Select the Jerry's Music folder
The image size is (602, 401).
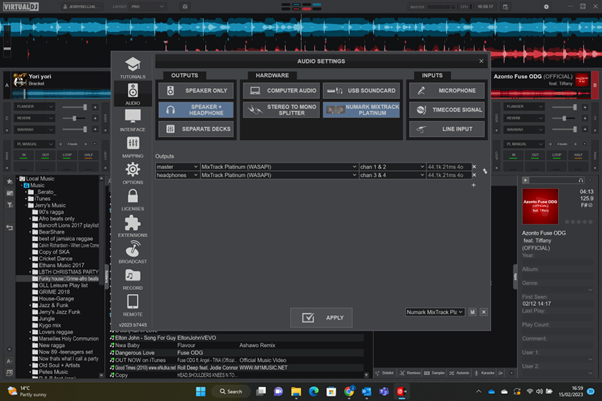[47, 205]
